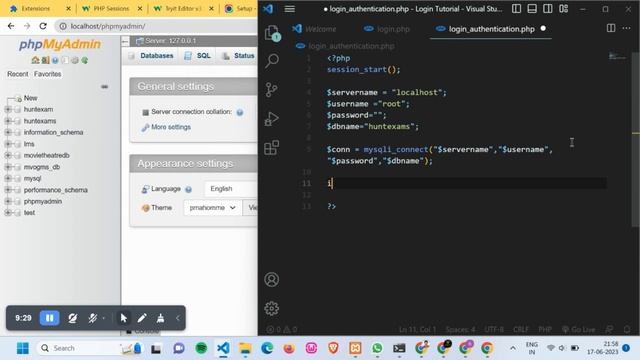This screenshot has height=360, width=640.
Task: Click the Favorites button in phpMyAdmin
Action: click(x=47, y=74)
